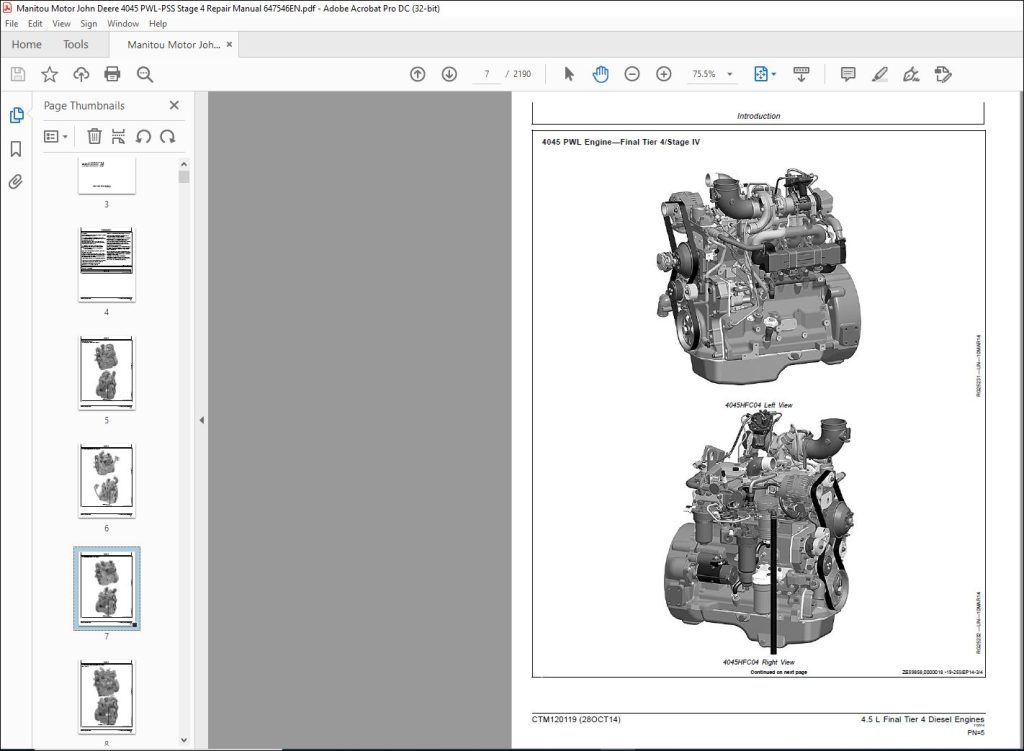
Task: Select page 8 thumbnail
Action: [106, 697]
